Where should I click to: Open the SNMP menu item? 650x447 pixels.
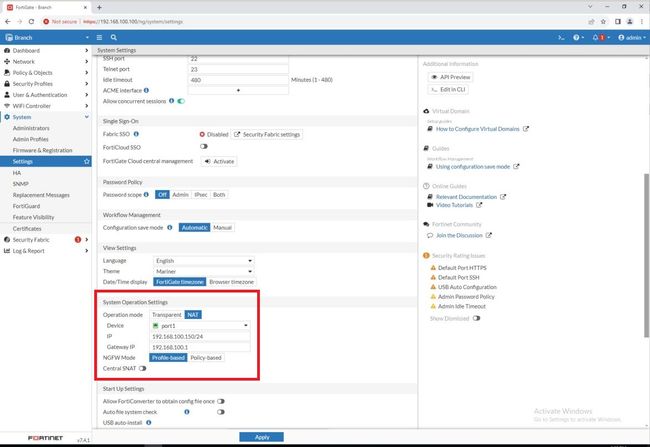[21, 184]
